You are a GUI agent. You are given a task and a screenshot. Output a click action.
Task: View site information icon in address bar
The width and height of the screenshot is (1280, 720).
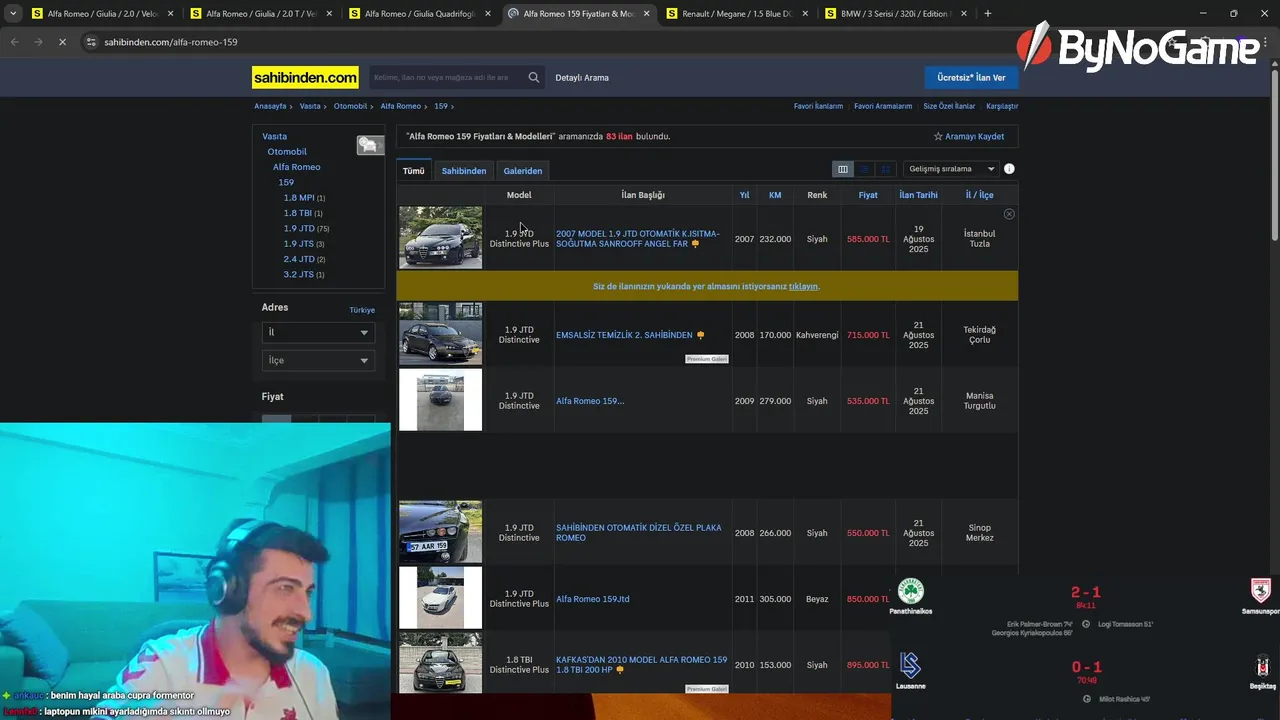coord(91,42)
